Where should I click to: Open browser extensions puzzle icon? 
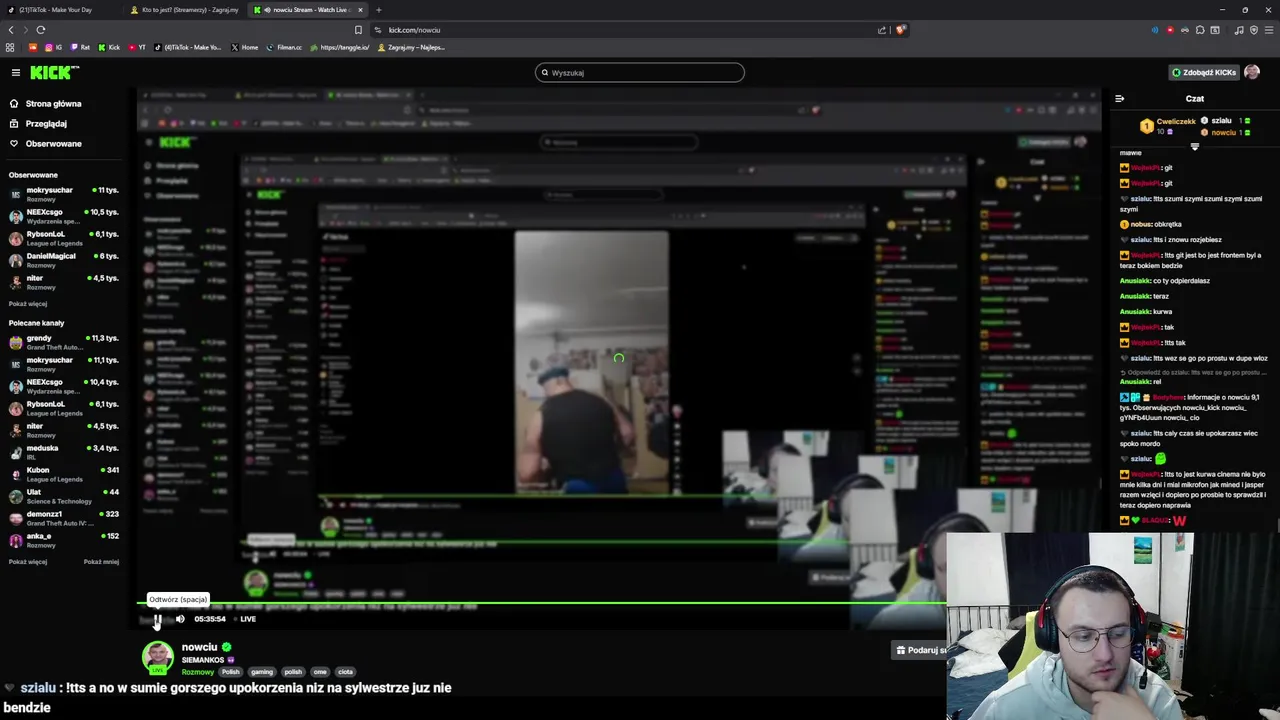1200,30
